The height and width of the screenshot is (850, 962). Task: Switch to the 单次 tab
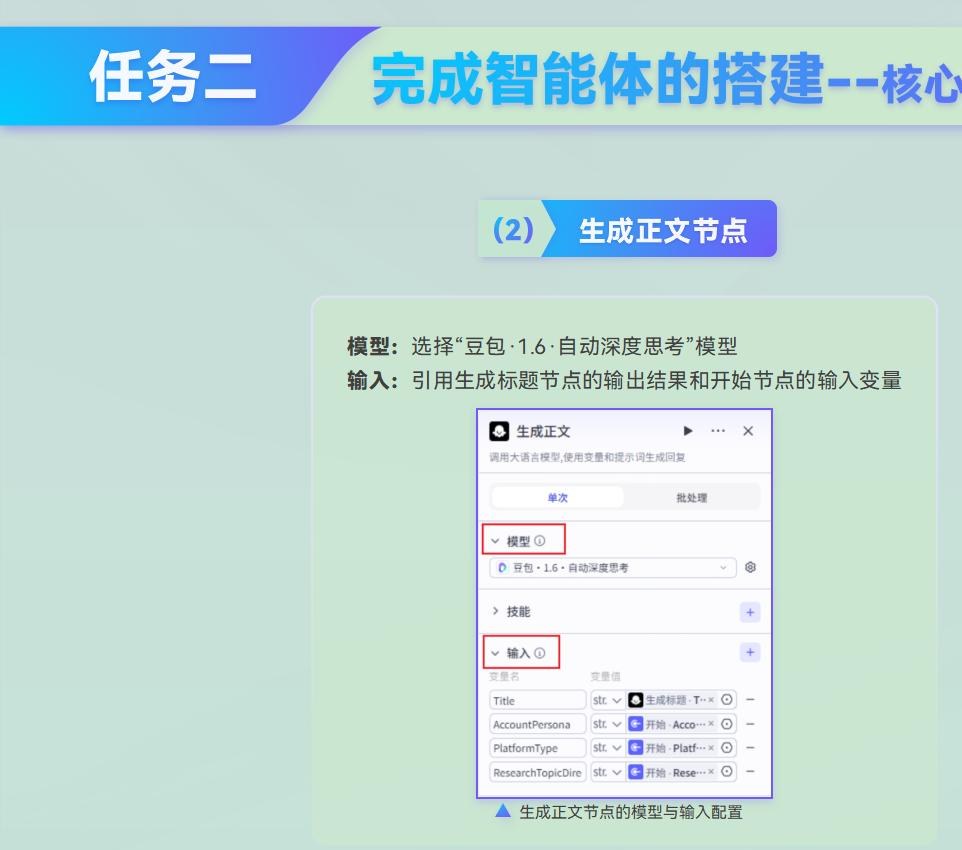pyautogui.click(x=558, y=497)
